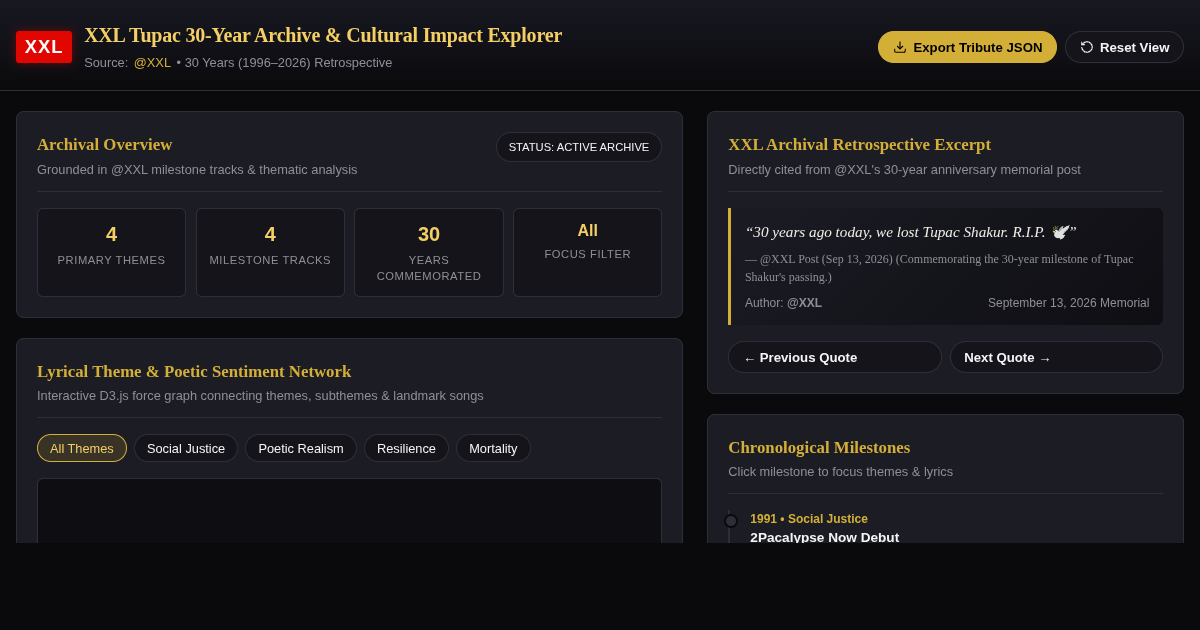Filter by Poetic Realism theme
The width and height of the screenshot is (1200, 630).
pyautogui.click(x=301, y=448)
